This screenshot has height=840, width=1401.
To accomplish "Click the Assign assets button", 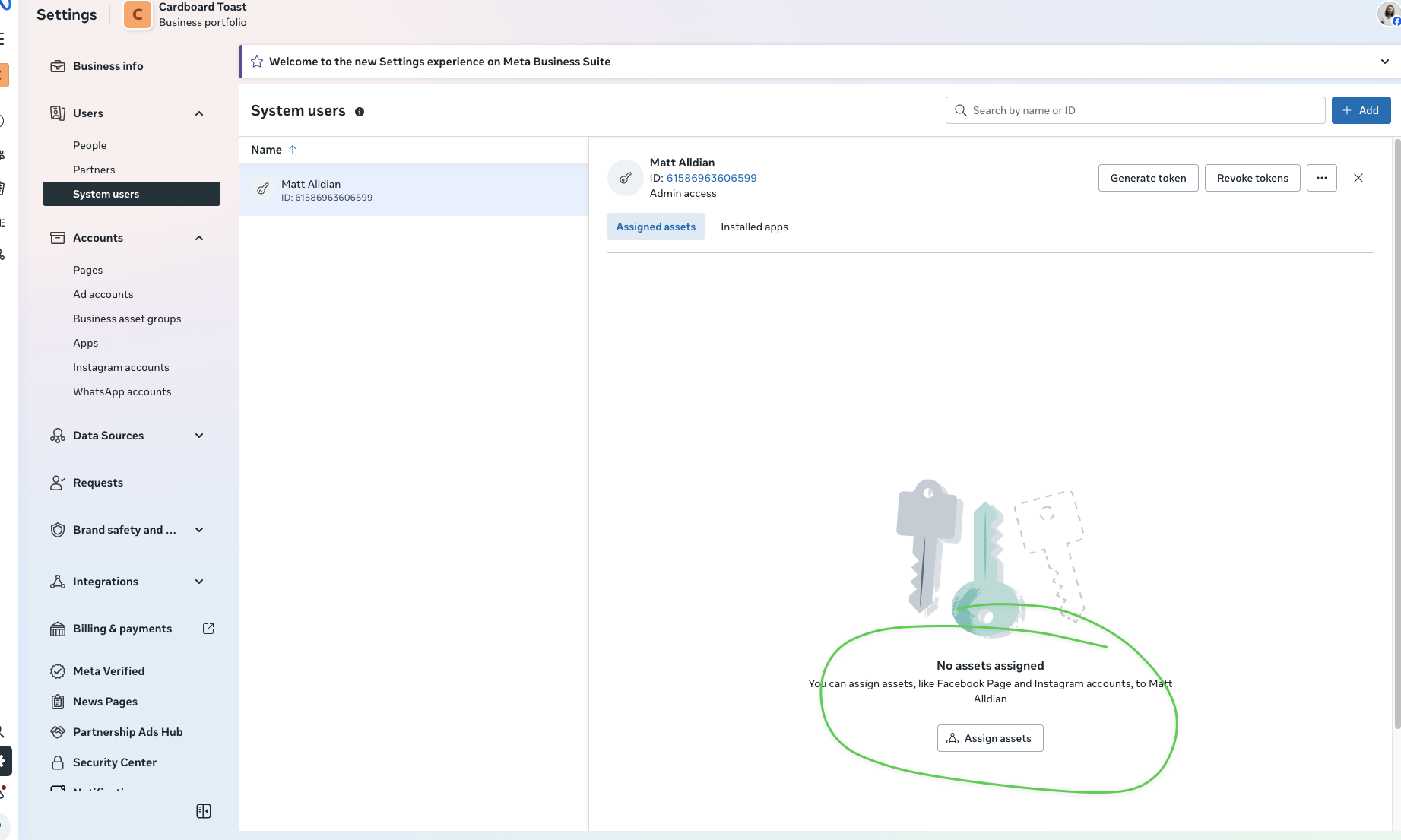I will [x=990, y=738].
